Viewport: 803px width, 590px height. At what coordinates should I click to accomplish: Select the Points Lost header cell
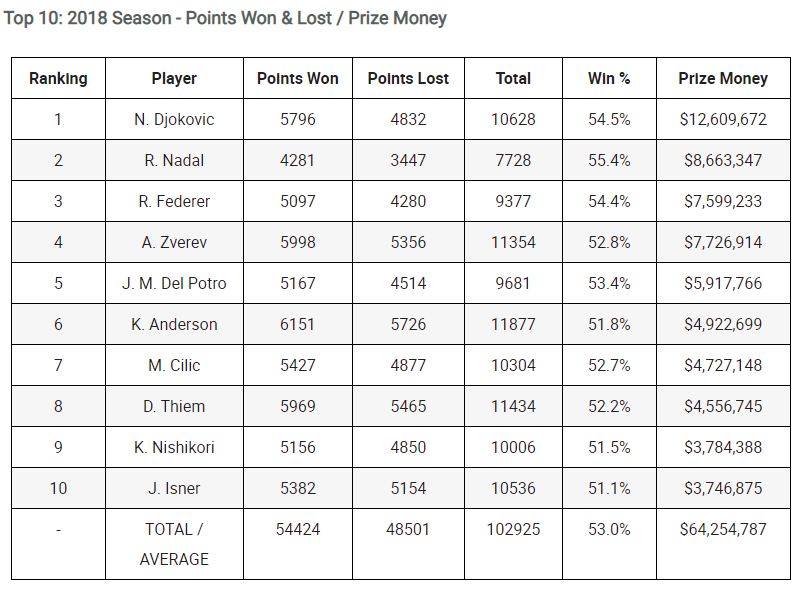tap(408, 78)
